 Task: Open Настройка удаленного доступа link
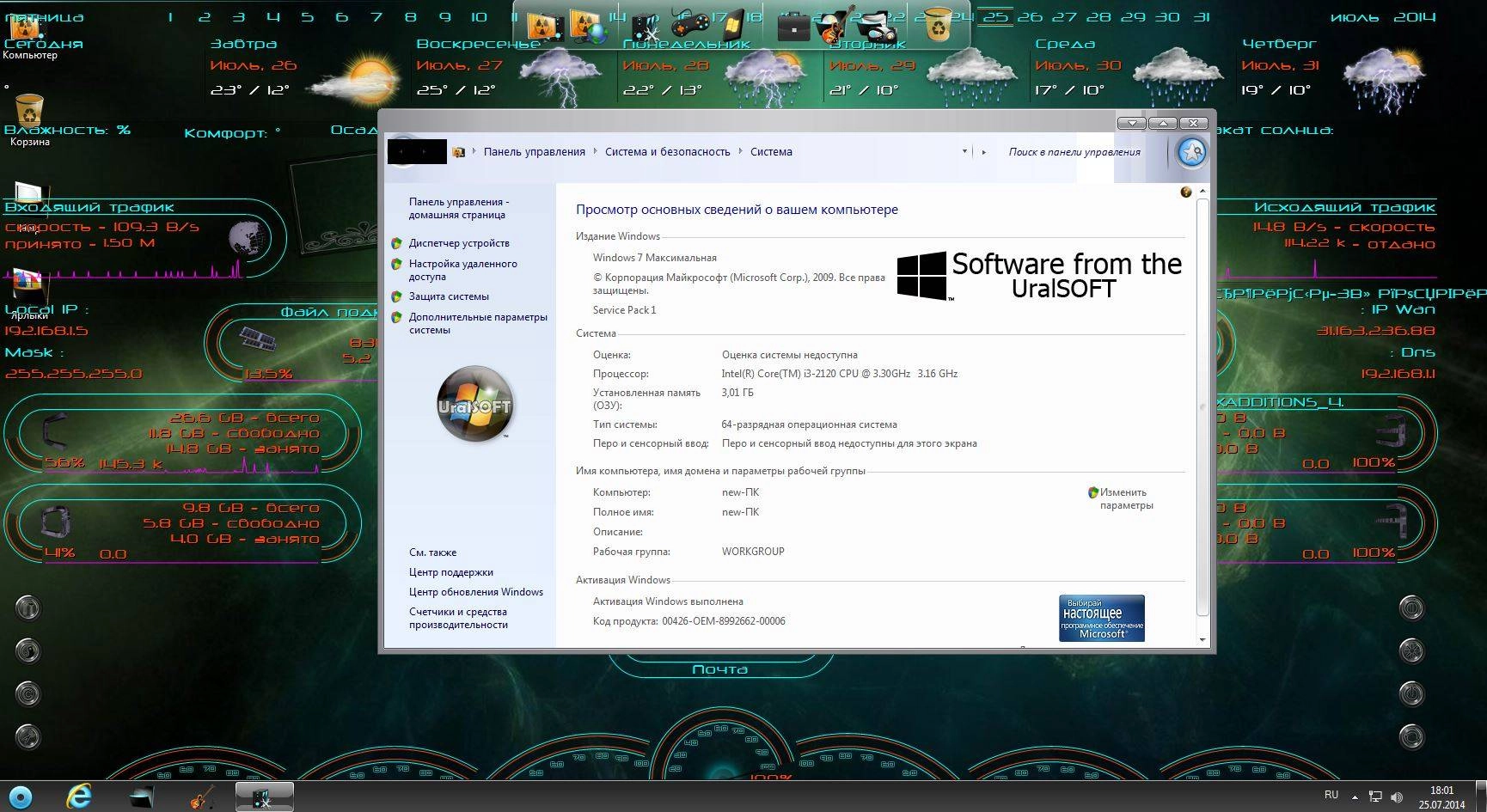click(x=462, y=270)
